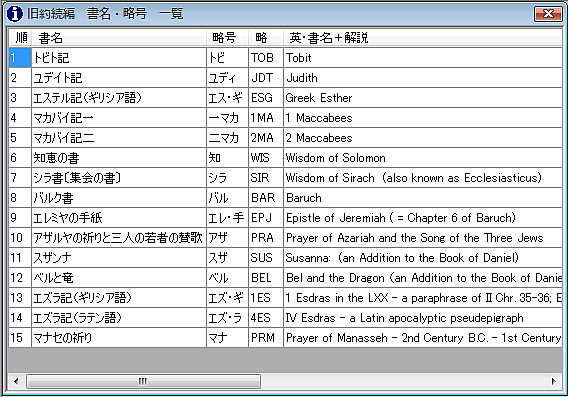Click the 1 Maccabees cell

[423, 118]
